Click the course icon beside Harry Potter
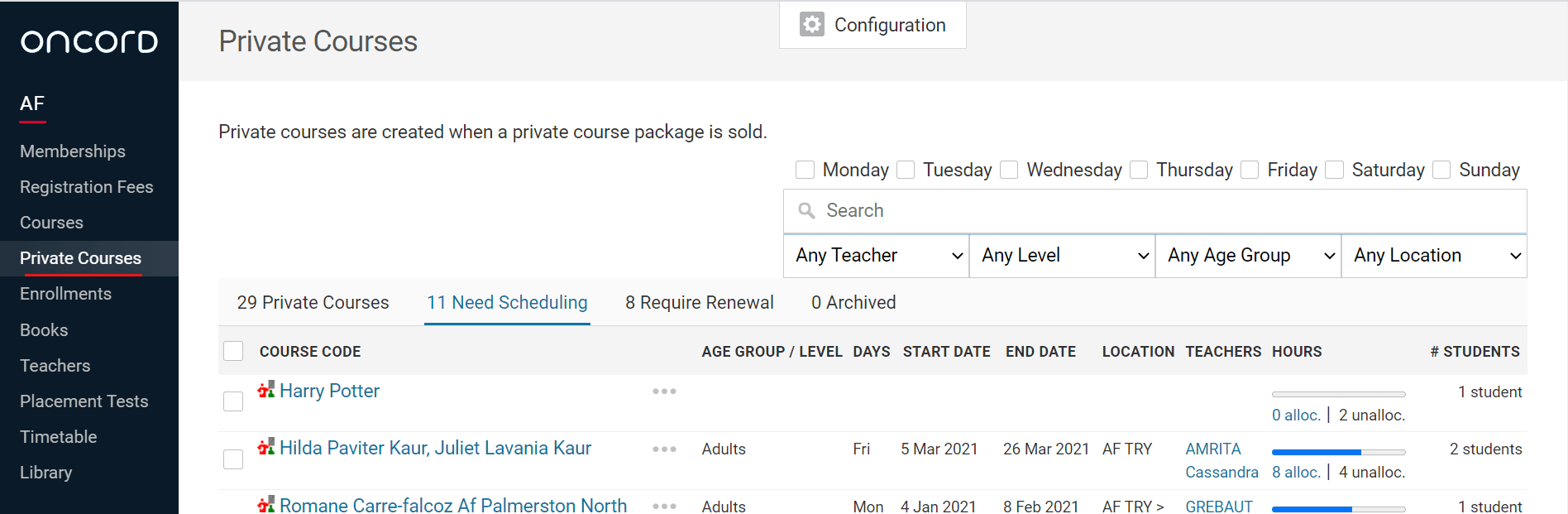 coord(265,390)
